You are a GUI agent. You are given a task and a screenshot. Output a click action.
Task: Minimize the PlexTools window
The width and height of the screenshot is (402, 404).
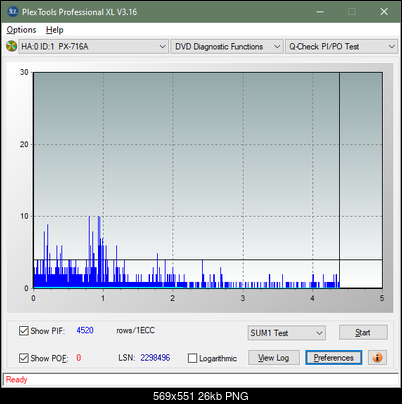pos(320,12)
